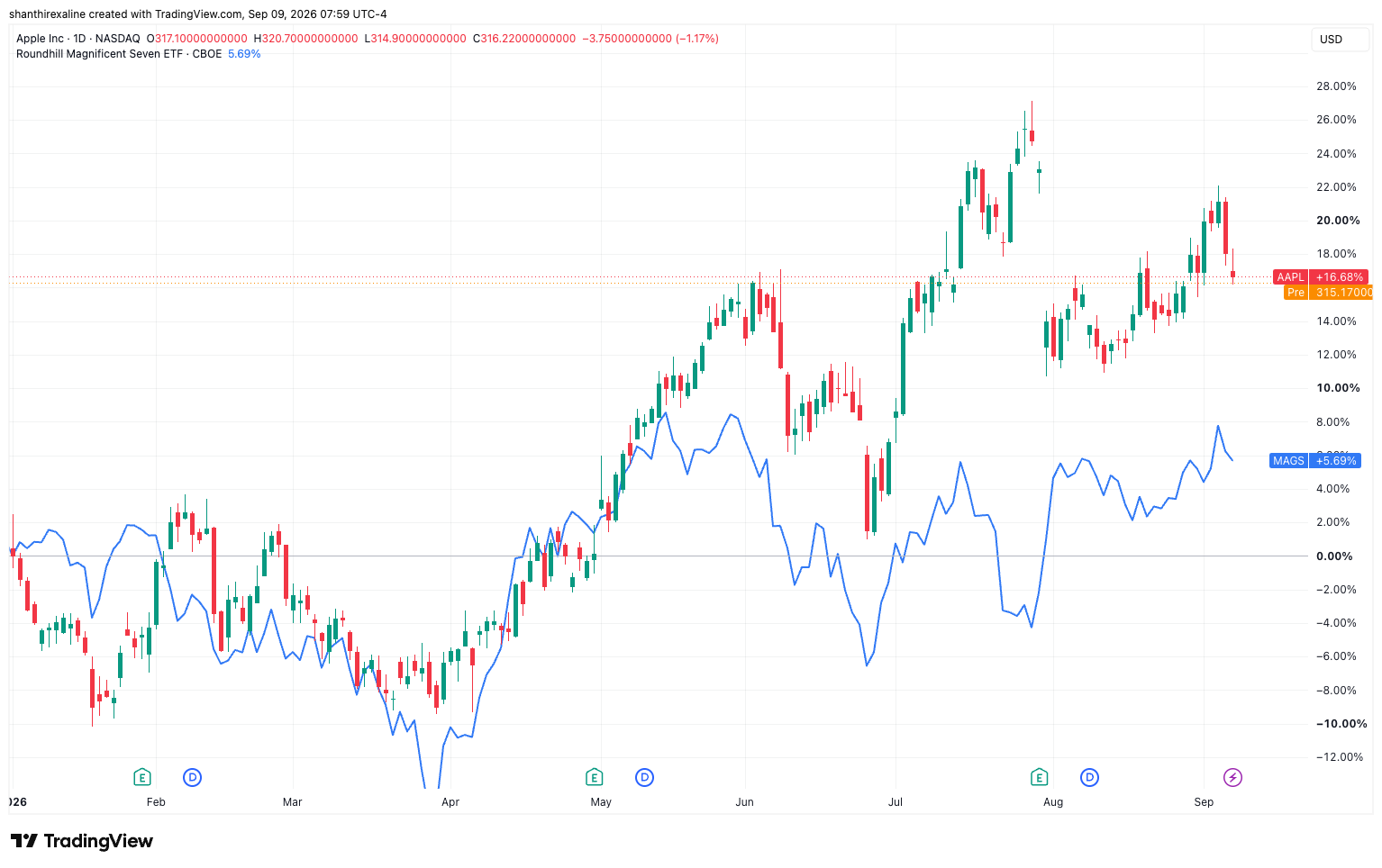Click the Apple Inc · 1D · NASDAQ title

78,39
